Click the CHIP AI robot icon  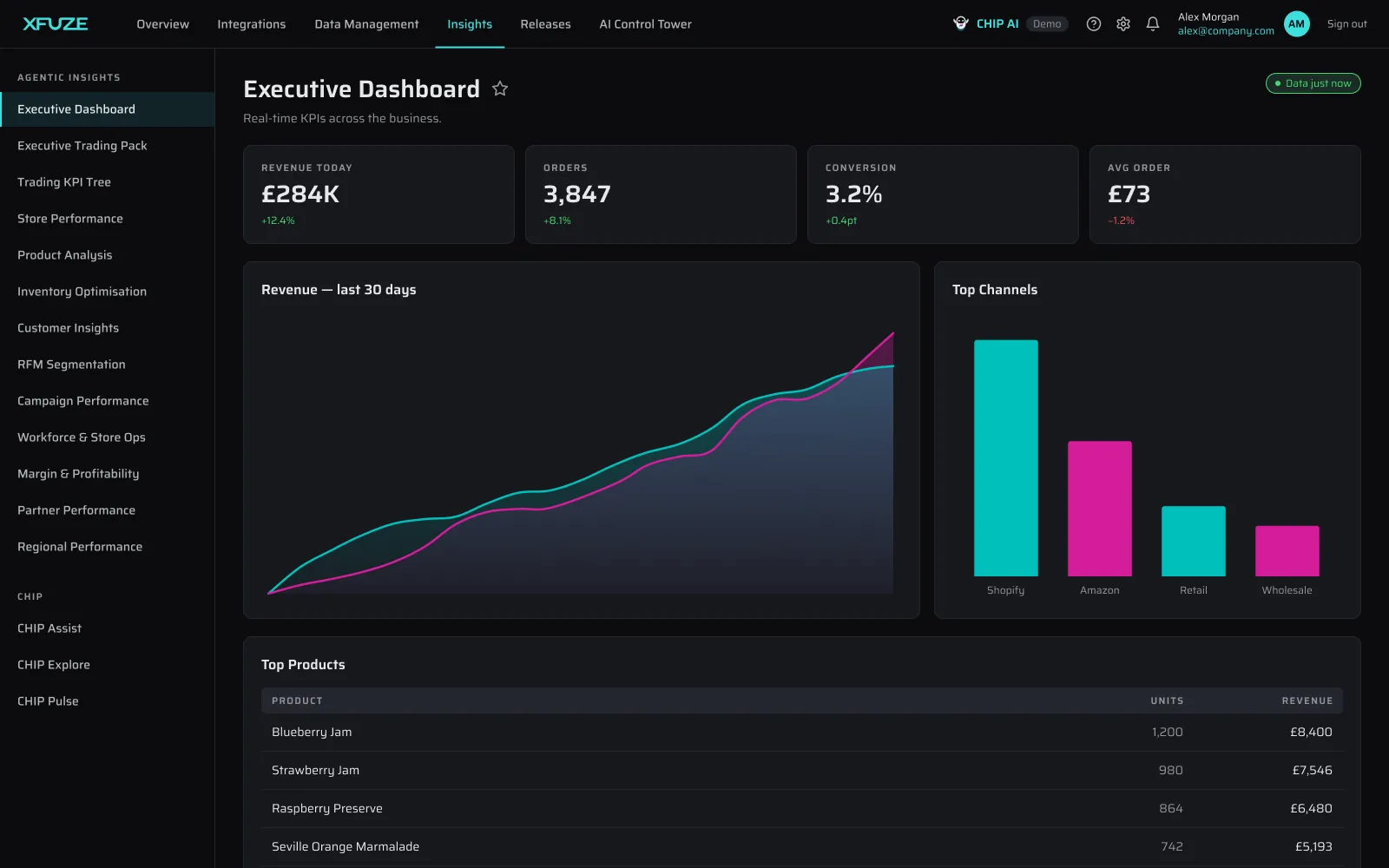pyautogui.click(x=961, y=23)
